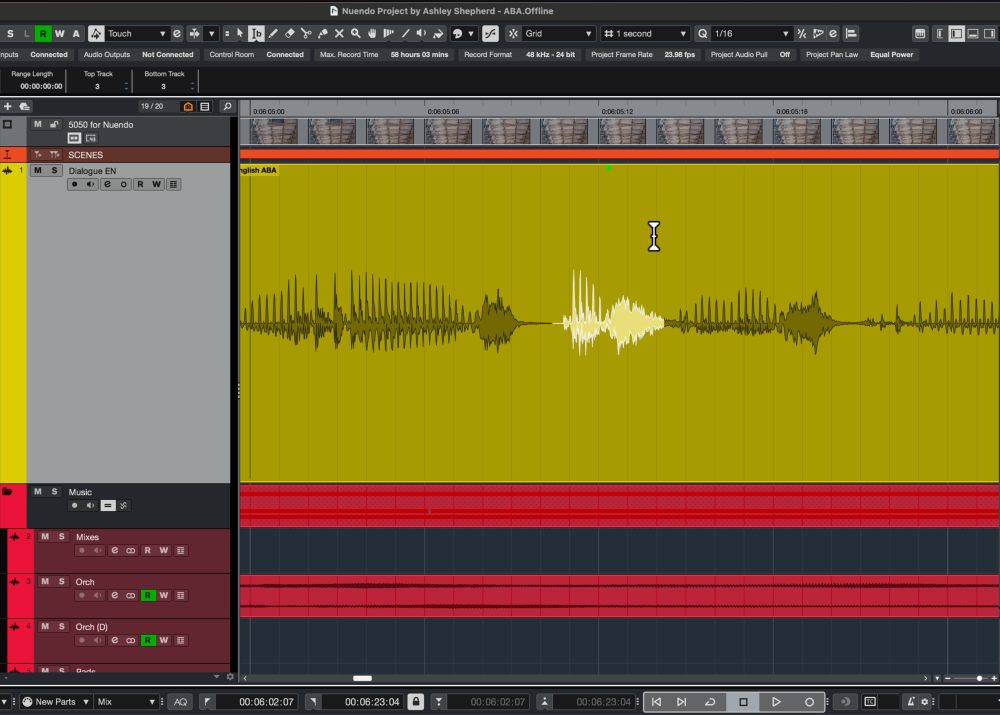Pick the Zoom magnifier tool

pyautogui.click(x=355, y=33)
